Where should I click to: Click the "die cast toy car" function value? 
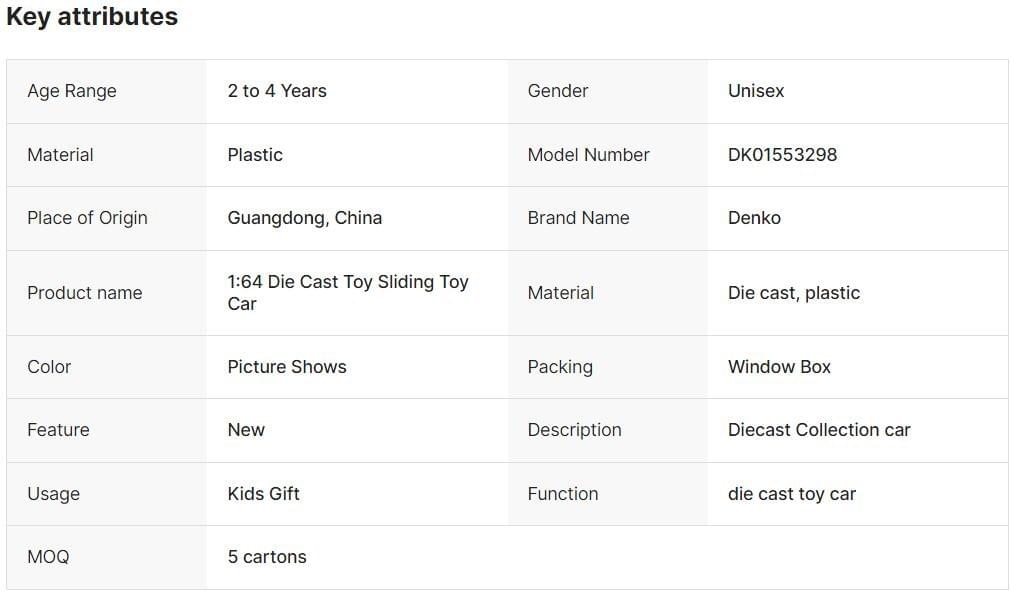(792, 494)
